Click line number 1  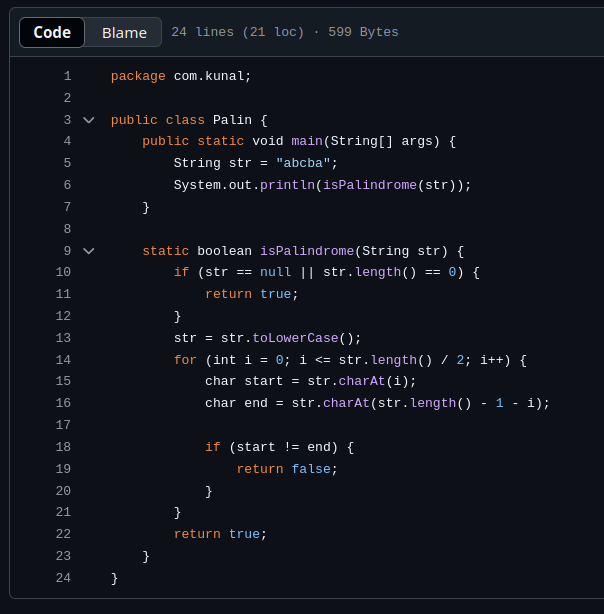67,76
